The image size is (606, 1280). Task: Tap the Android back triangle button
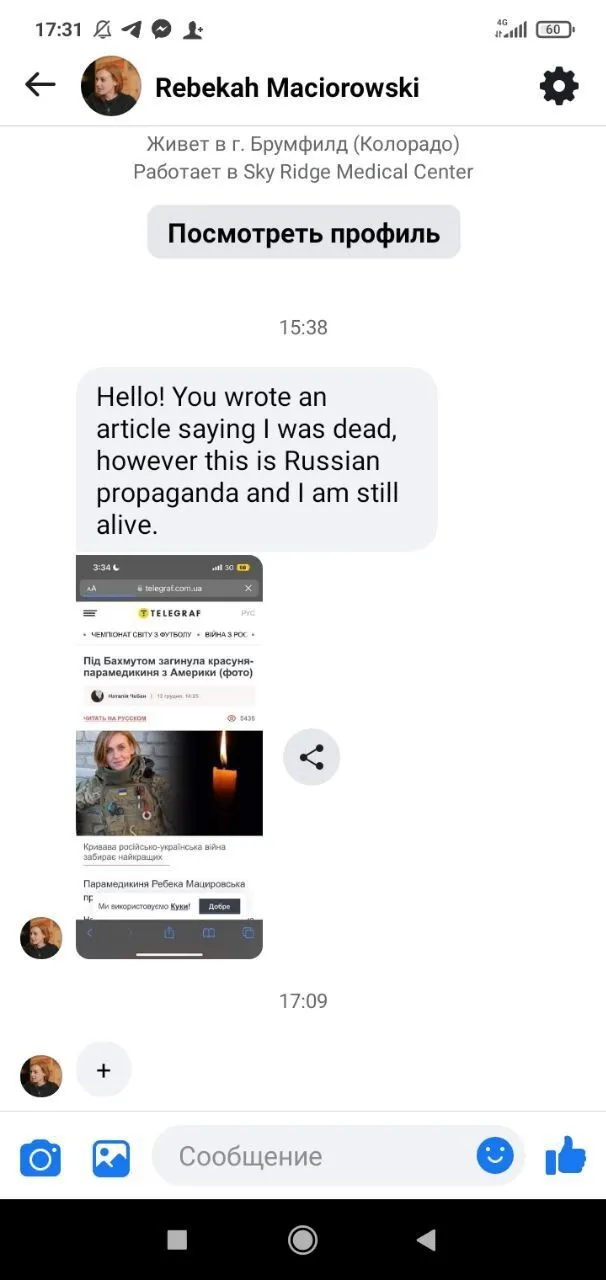tap(426, 1240)
